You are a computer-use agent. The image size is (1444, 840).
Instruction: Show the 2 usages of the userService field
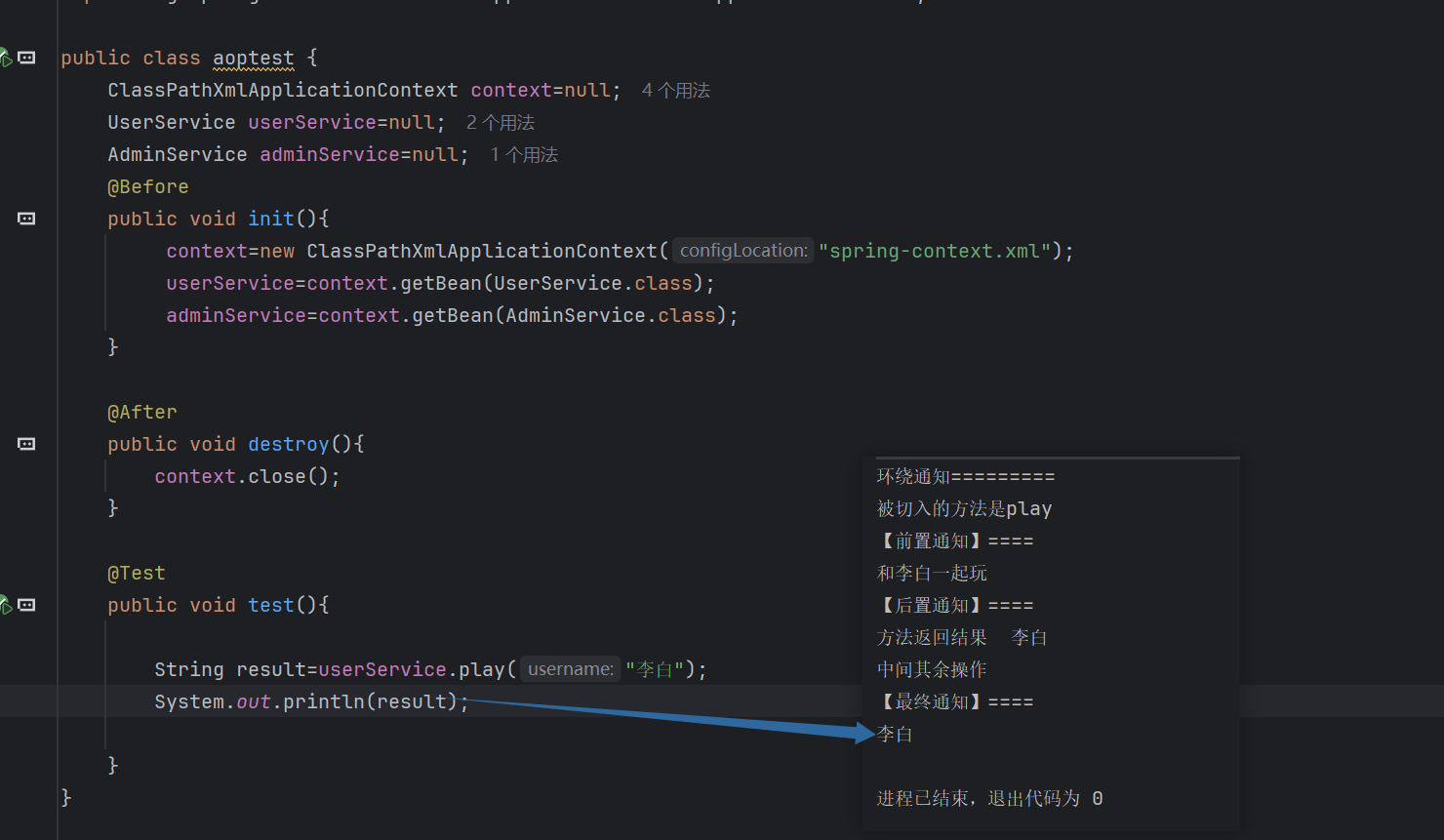[x=500, y=123]
